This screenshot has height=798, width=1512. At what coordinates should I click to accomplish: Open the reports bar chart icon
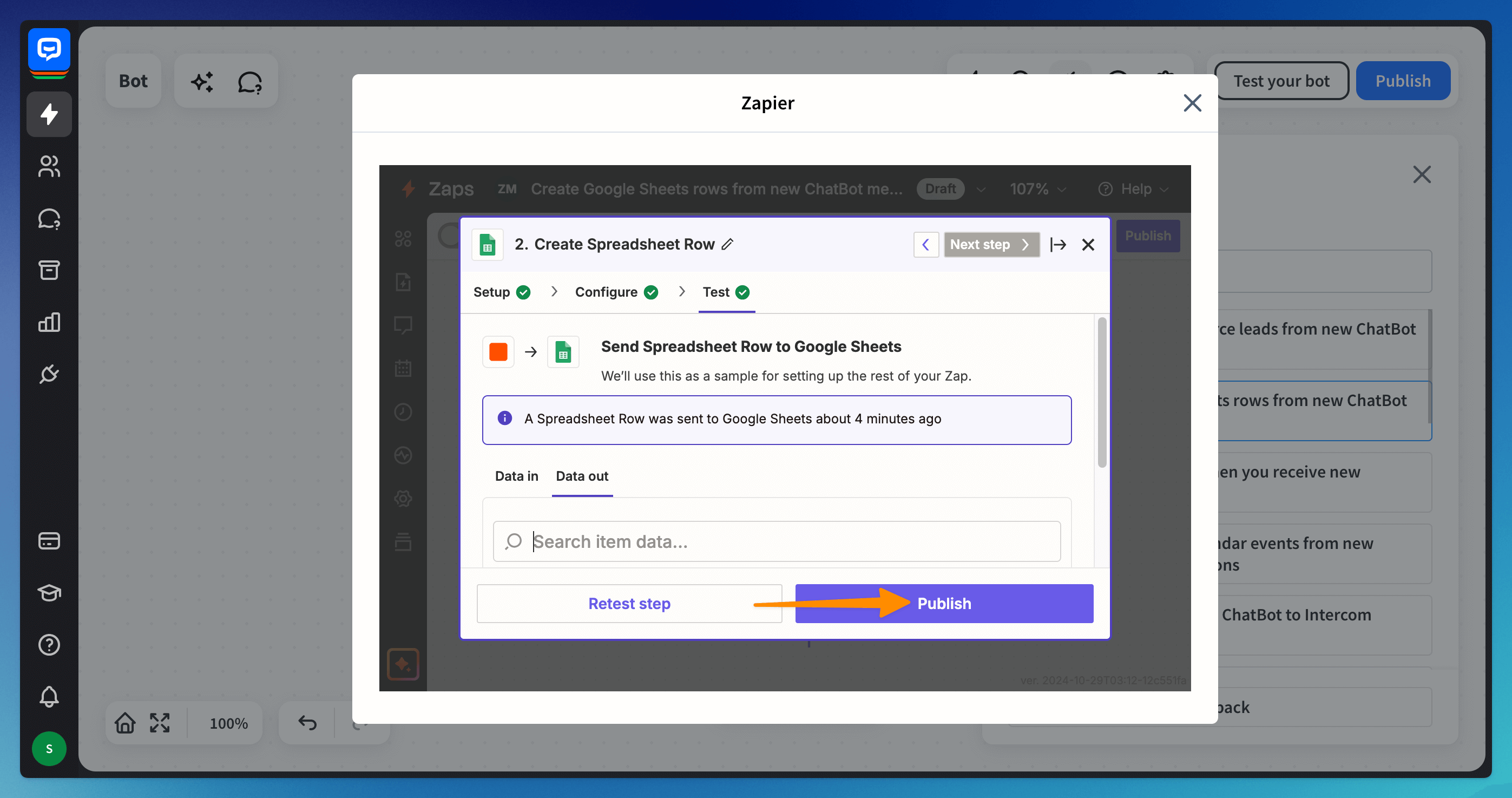(x=49, y=322)
